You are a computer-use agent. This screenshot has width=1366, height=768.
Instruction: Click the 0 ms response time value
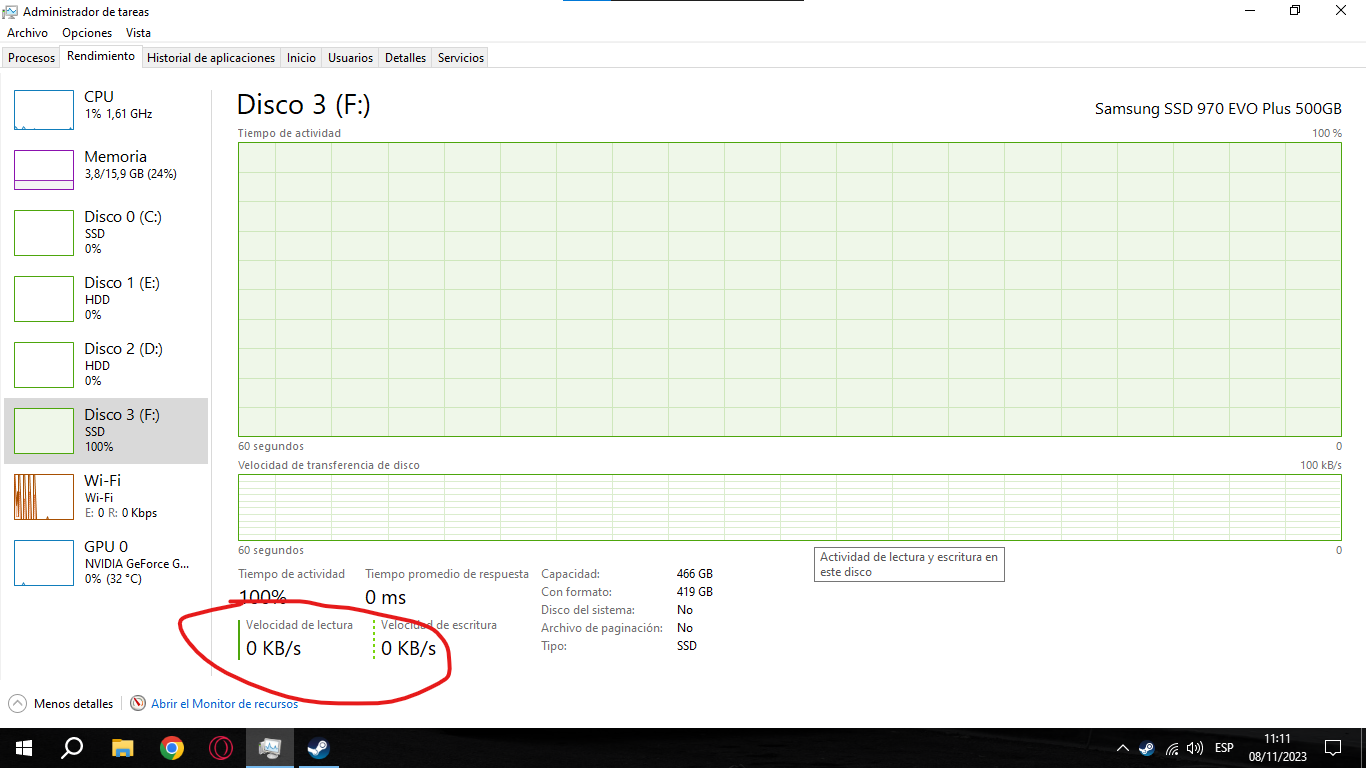click(x=386, y=597)
